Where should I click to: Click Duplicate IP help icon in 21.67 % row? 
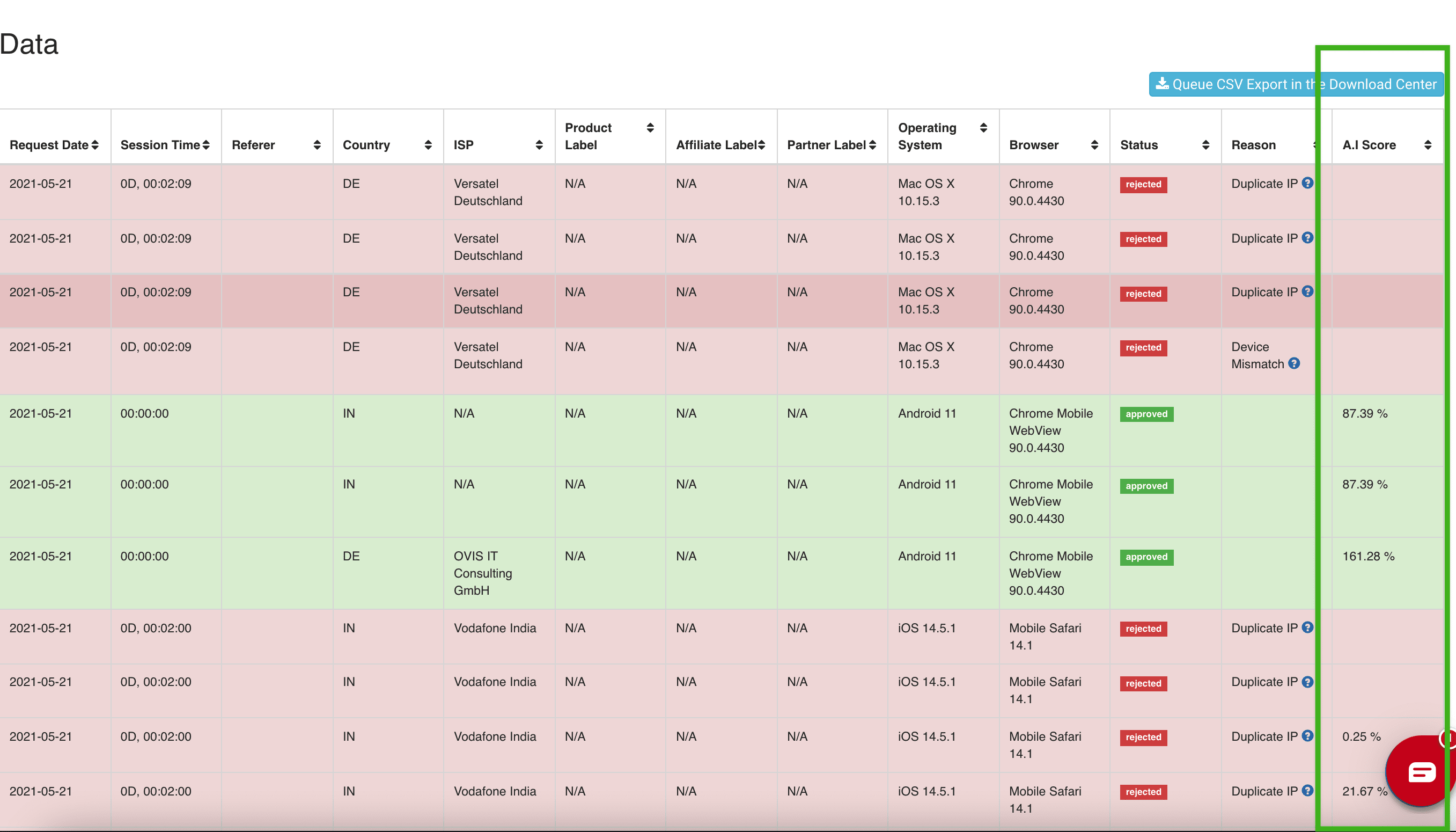1307,791
